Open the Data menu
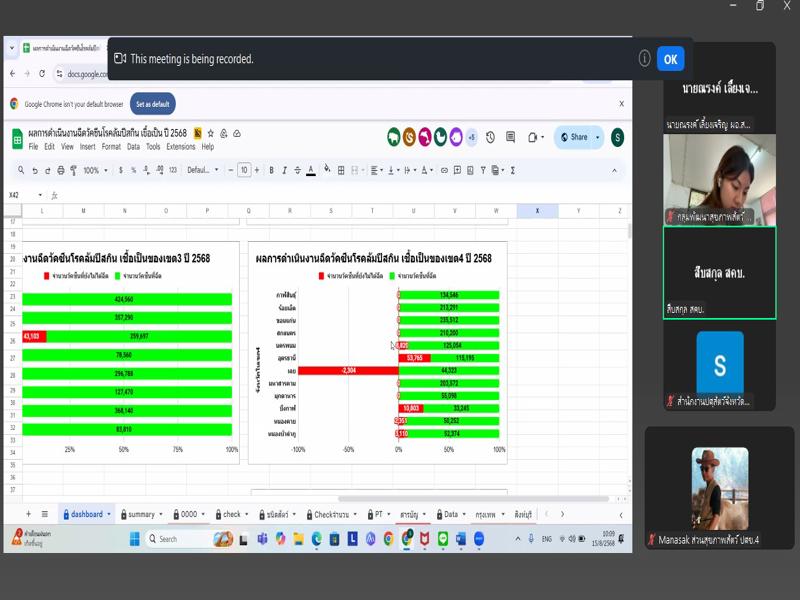The width and height of the screenshot is (800, 600). [133, 146]
